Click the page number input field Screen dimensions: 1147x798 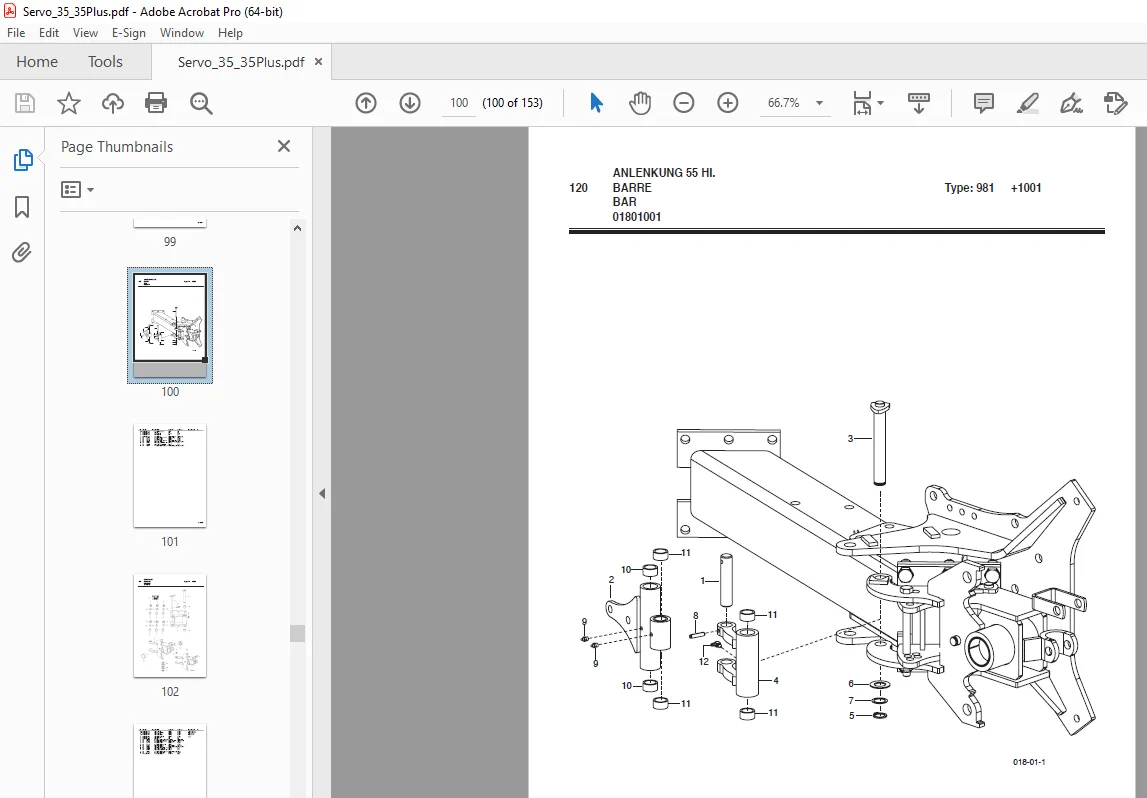point(459,103)
